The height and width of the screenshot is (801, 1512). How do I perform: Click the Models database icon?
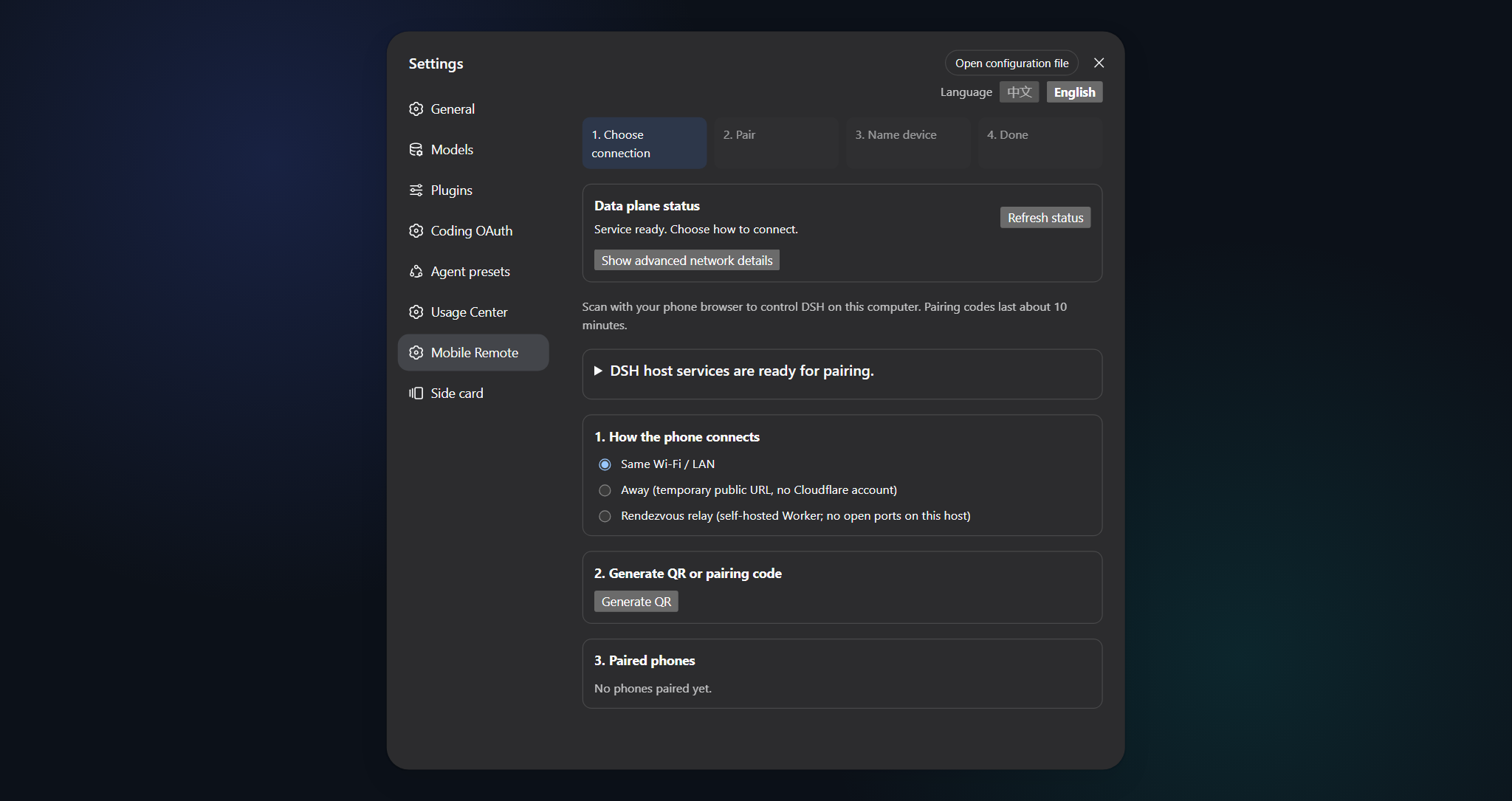tap(416, 150)
